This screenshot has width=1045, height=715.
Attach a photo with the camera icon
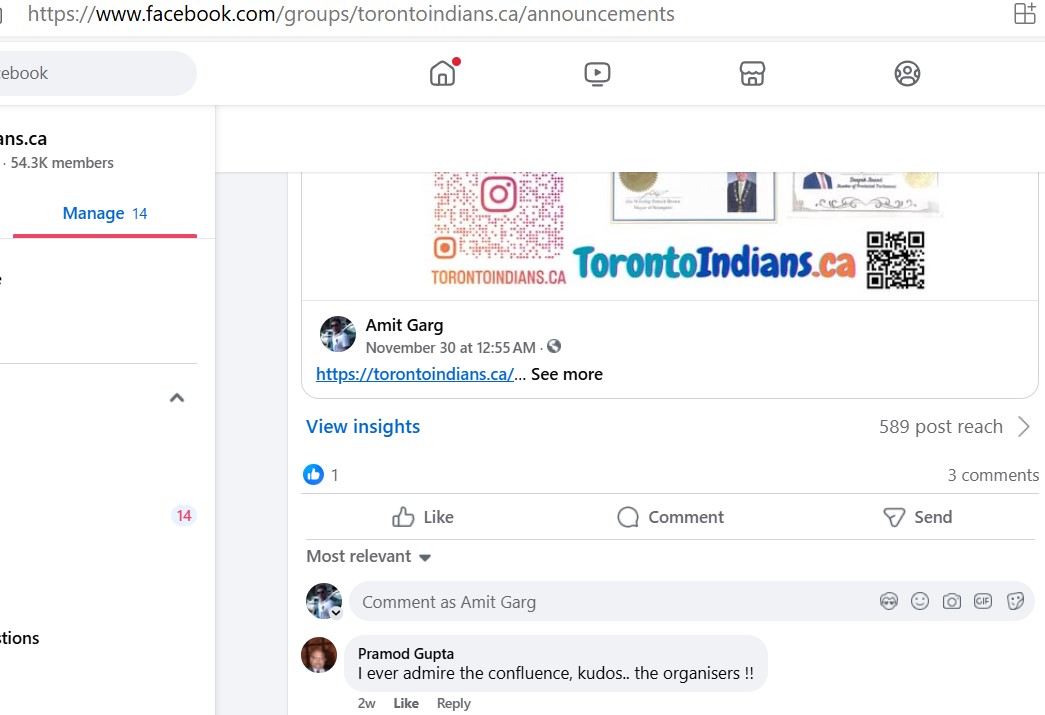[952, 601]
